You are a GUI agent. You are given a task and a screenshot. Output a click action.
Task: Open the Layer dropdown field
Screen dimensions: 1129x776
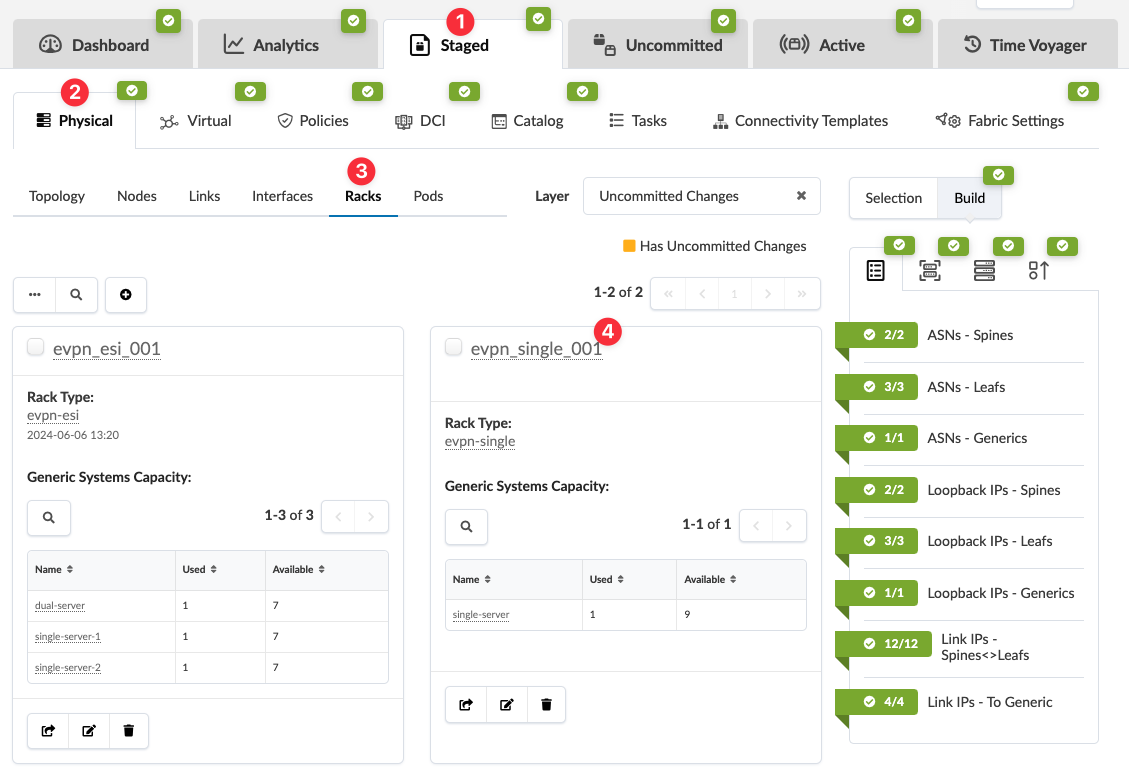coord(690,196)
